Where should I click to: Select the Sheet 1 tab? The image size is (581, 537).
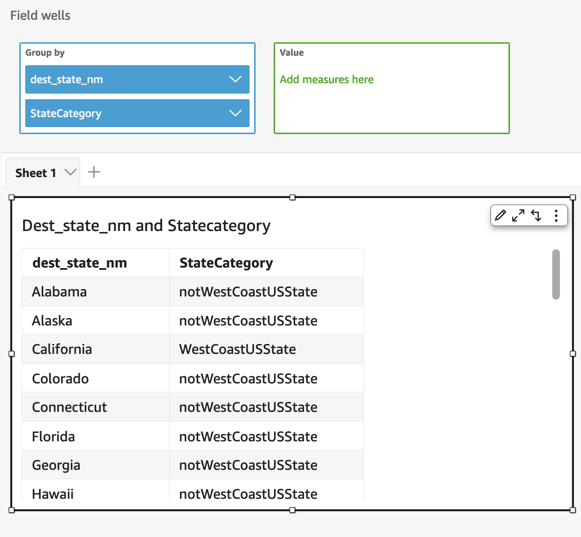[36, 173]
